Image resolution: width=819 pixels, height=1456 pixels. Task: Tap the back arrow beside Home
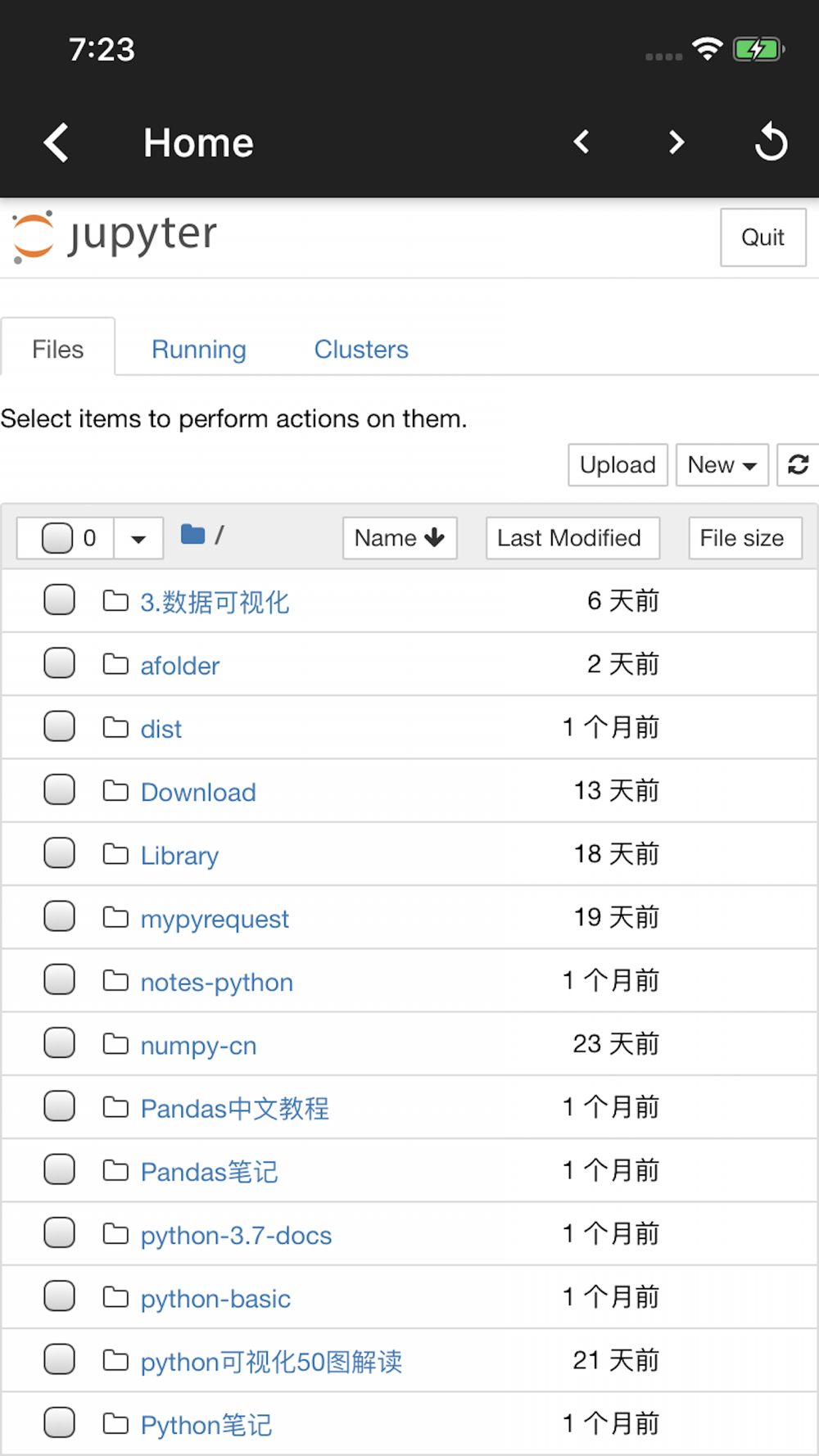(x=56, y=143)
